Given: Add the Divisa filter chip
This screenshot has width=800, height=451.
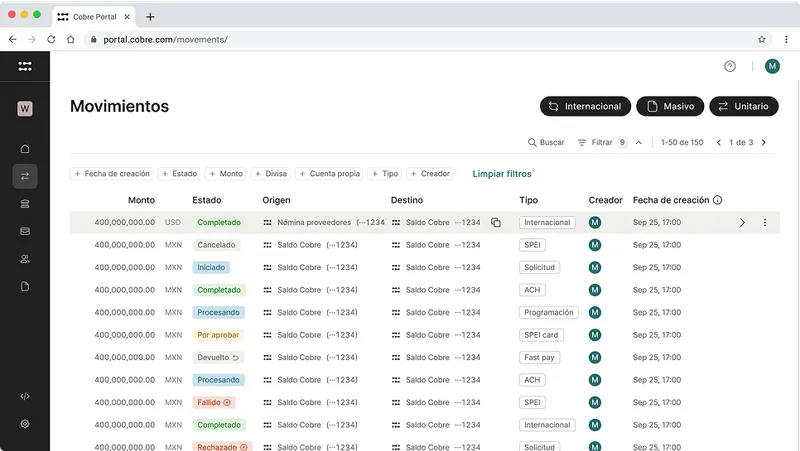Looking at the screenshot, I should coord(270,173).
